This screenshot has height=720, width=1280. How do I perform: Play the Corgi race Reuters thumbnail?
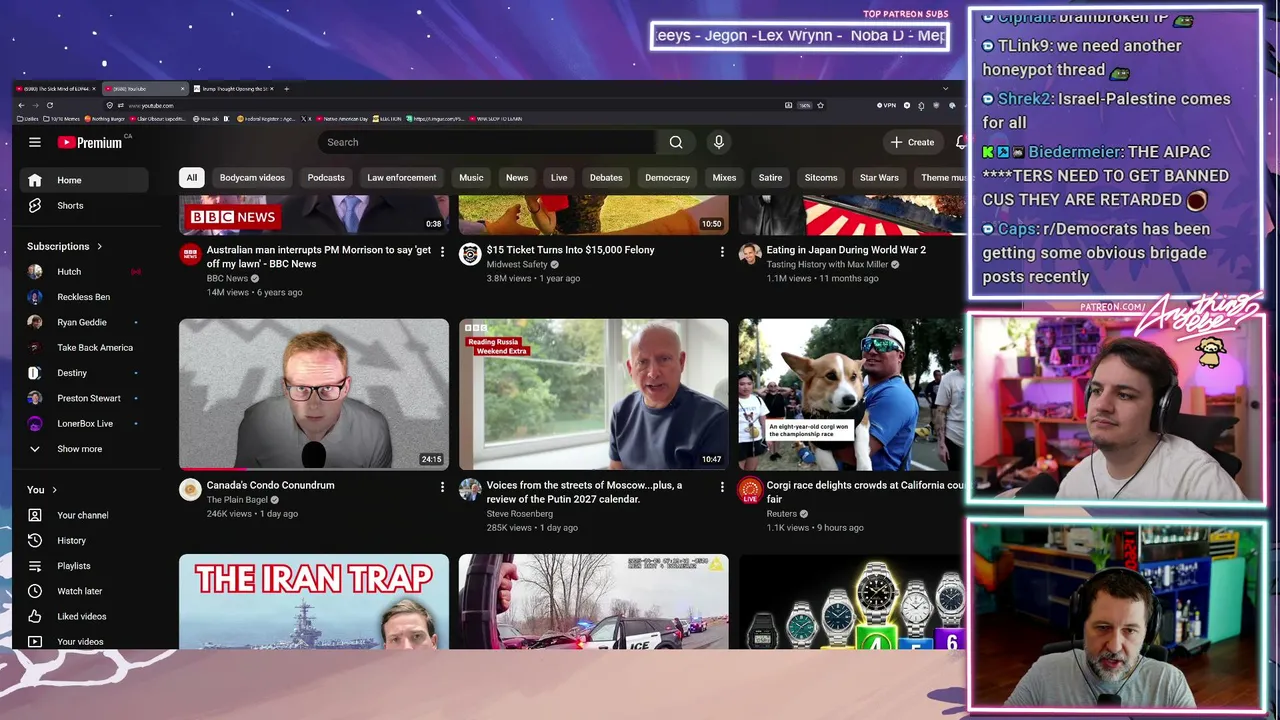[x=851, y=394]
